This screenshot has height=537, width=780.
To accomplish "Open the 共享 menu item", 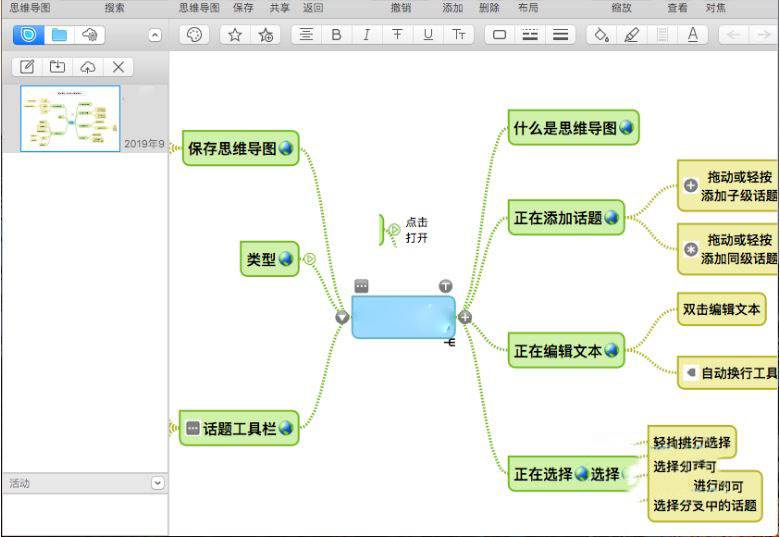I will point(279,7).
